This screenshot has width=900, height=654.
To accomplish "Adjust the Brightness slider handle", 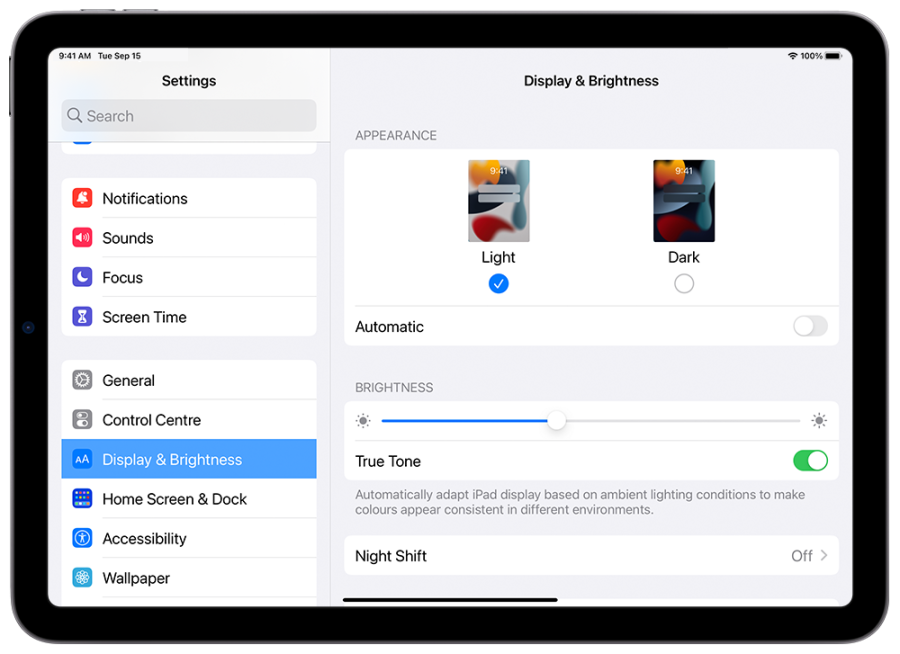I will (557, 421).
